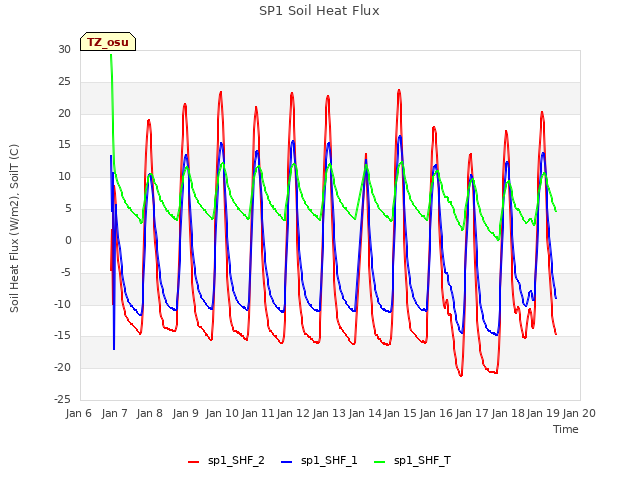Viewport: 640px width, 480px height.
Task: Click the y-axis value -15
Action: [63, 336]
